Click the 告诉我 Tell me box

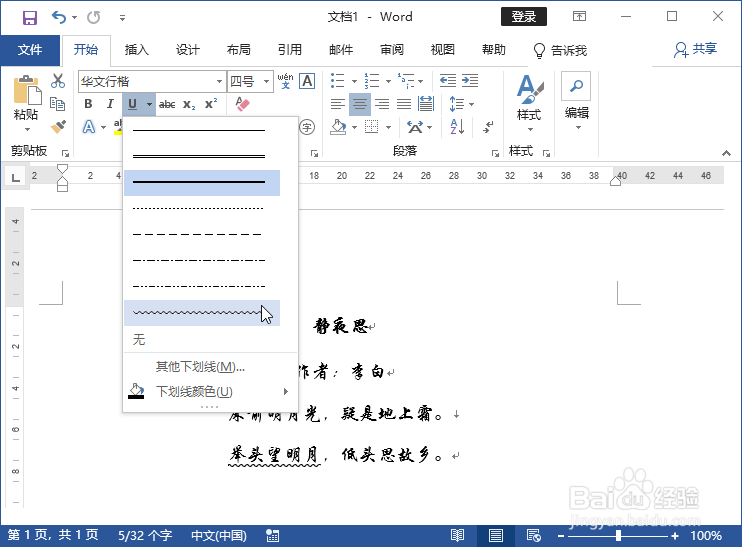[560, 50]
